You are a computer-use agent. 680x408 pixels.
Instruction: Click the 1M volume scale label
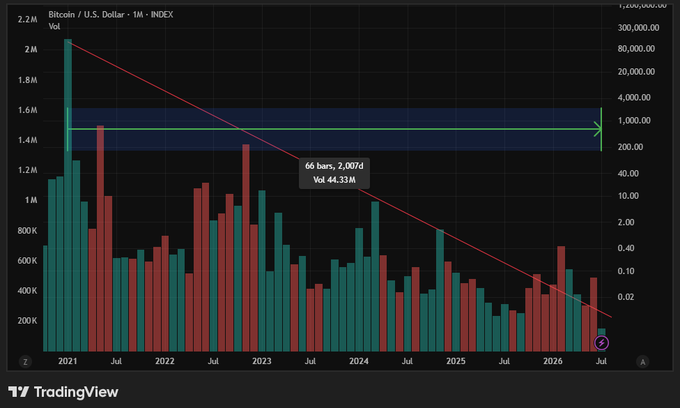[x=31, y=200]
